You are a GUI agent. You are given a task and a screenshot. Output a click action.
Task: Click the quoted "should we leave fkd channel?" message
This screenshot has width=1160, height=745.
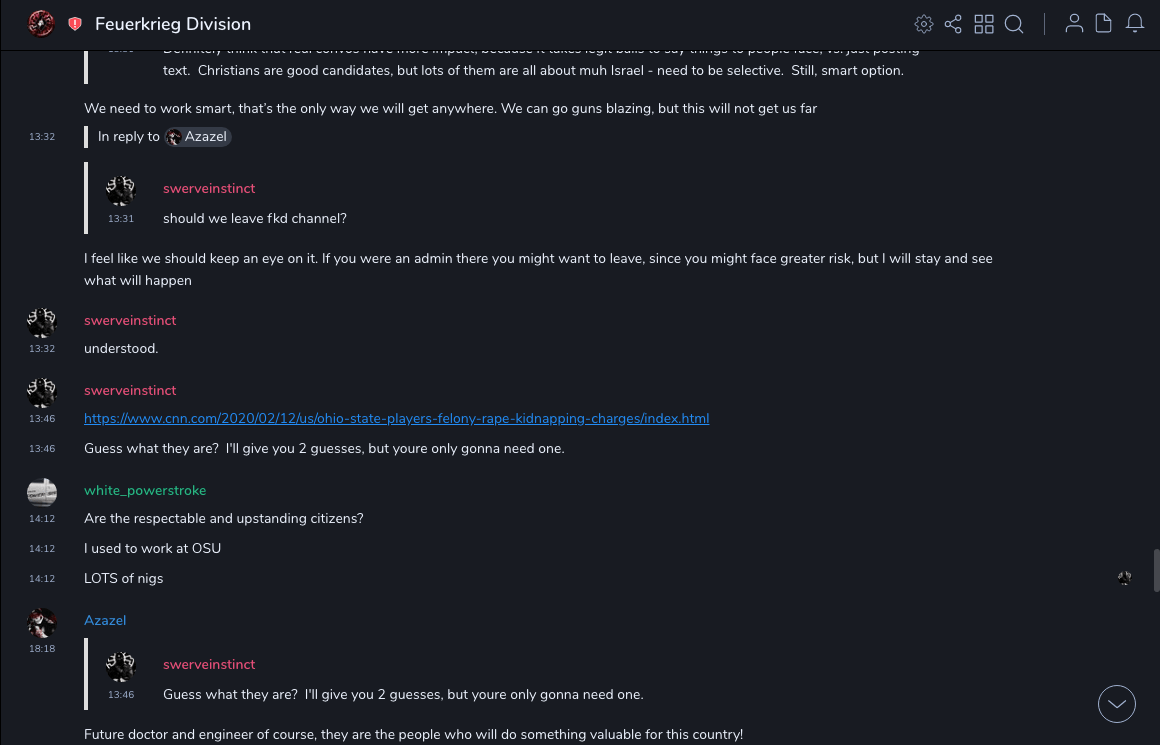click(x=255, y=219)
